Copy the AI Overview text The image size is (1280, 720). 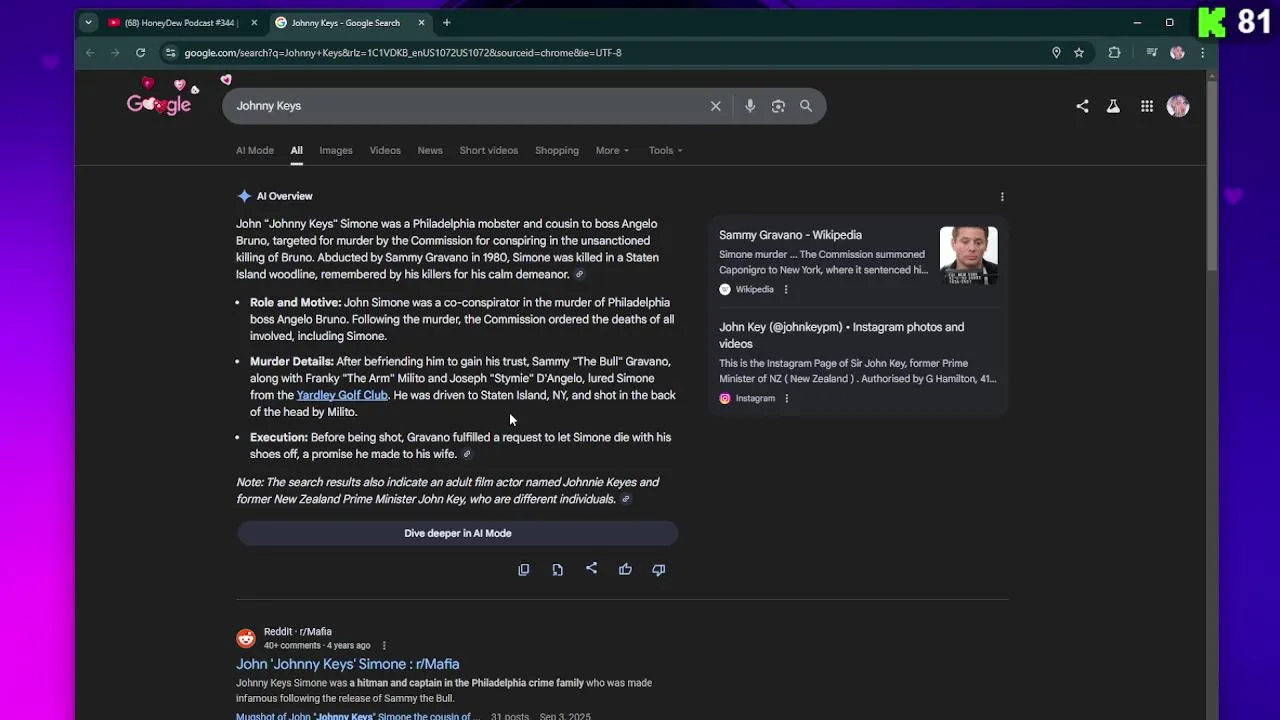(524, 569)
